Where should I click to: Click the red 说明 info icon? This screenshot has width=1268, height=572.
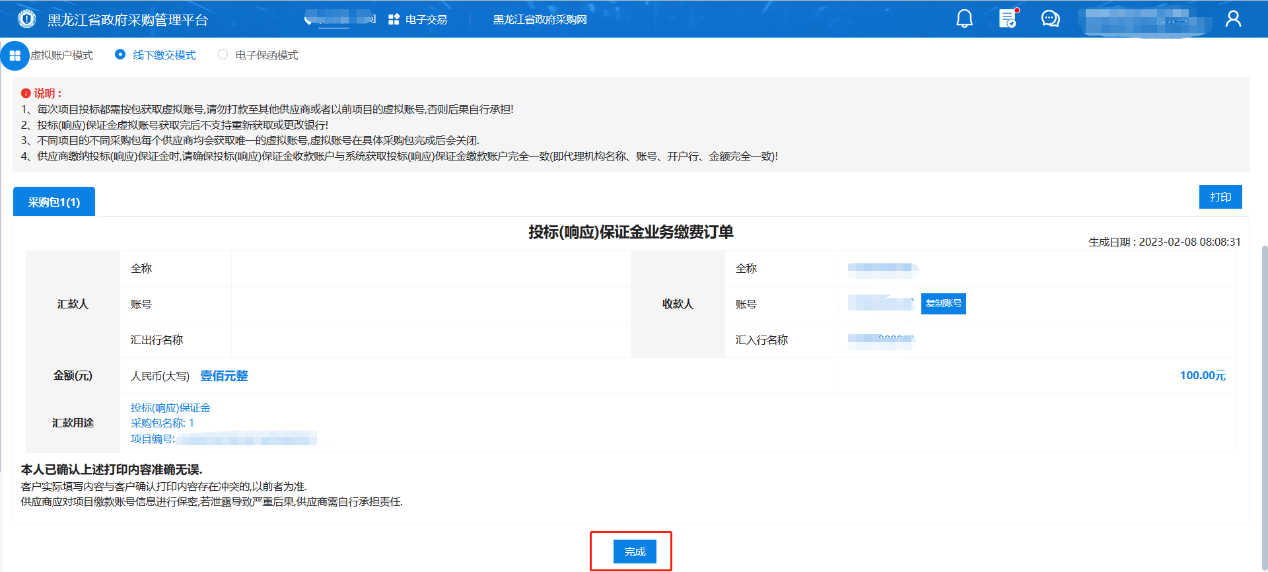point(25,93)
